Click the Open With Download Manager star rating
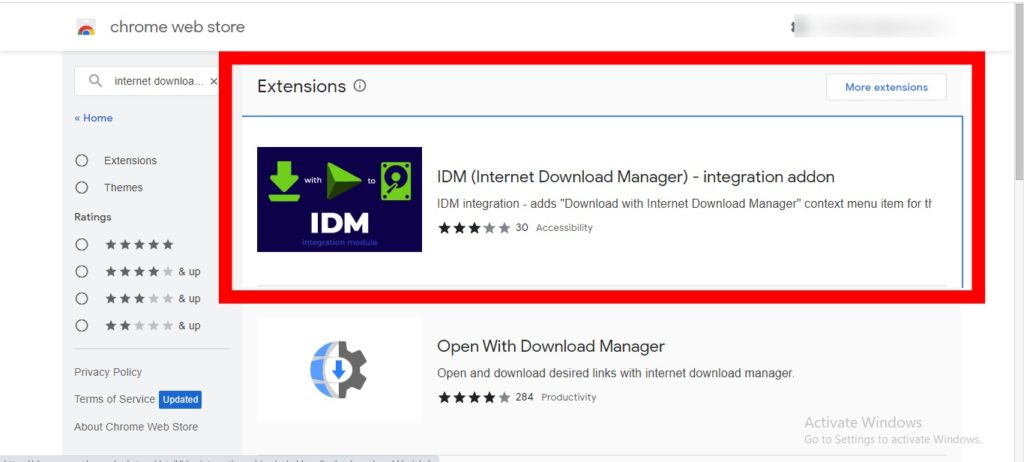The height and width of the screenshot is (462, 1024). point(474,397)
